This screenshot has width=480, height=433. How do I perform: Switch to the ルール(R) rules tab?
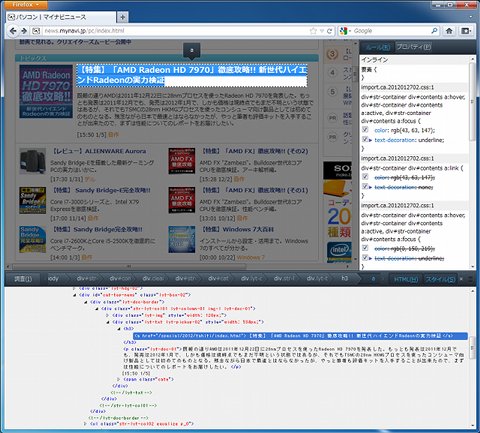point(377,47)
